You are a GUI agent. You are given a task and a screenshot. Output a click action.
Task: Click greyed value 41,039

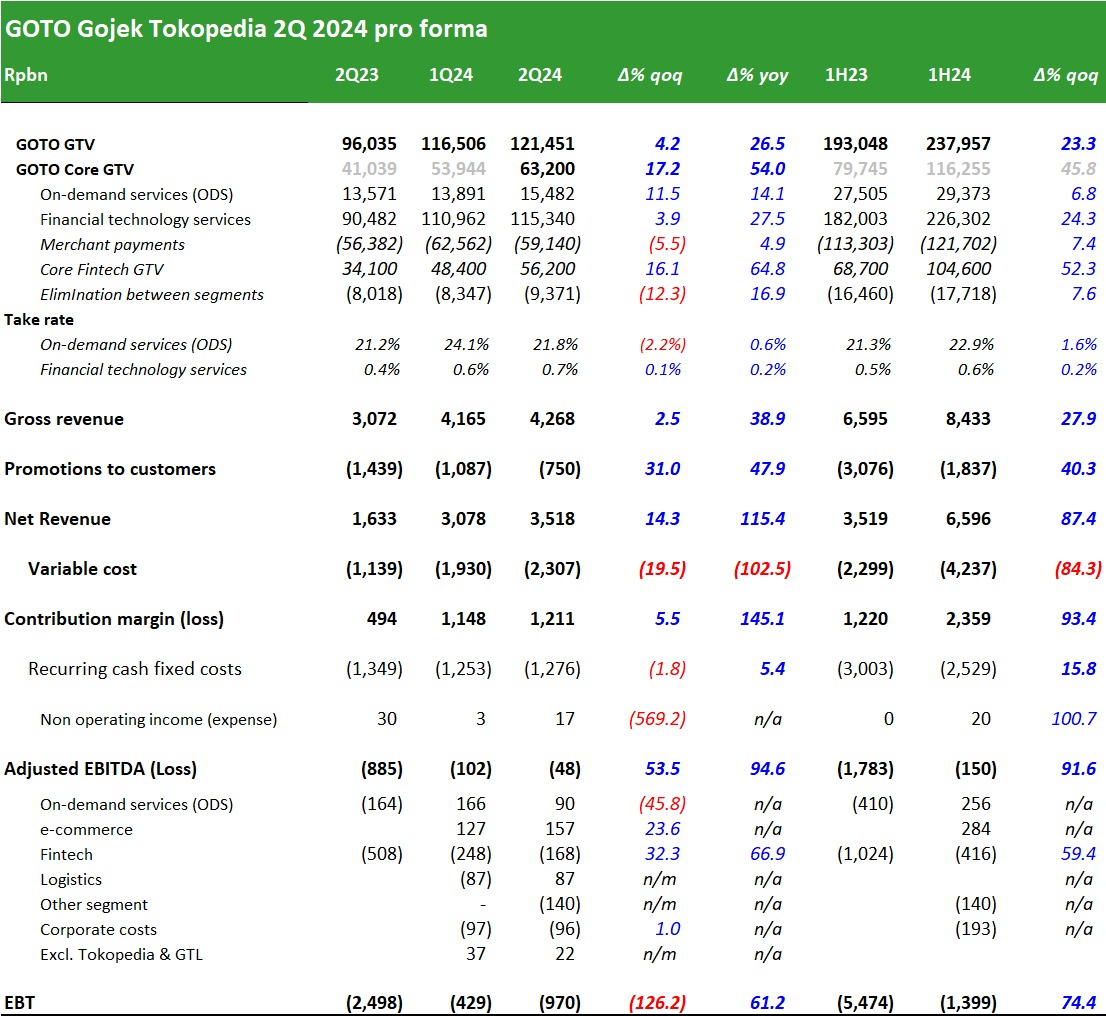(x=369, y=169)
